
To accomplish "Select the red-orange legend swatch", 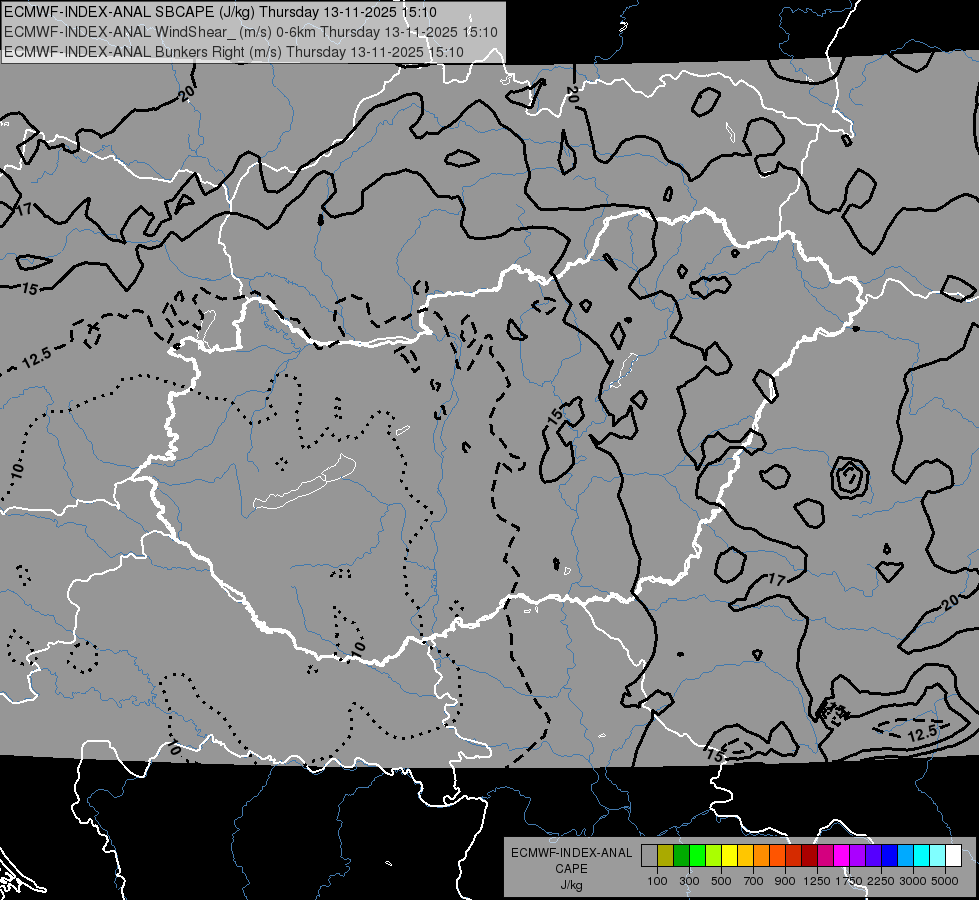I will 777,855.
